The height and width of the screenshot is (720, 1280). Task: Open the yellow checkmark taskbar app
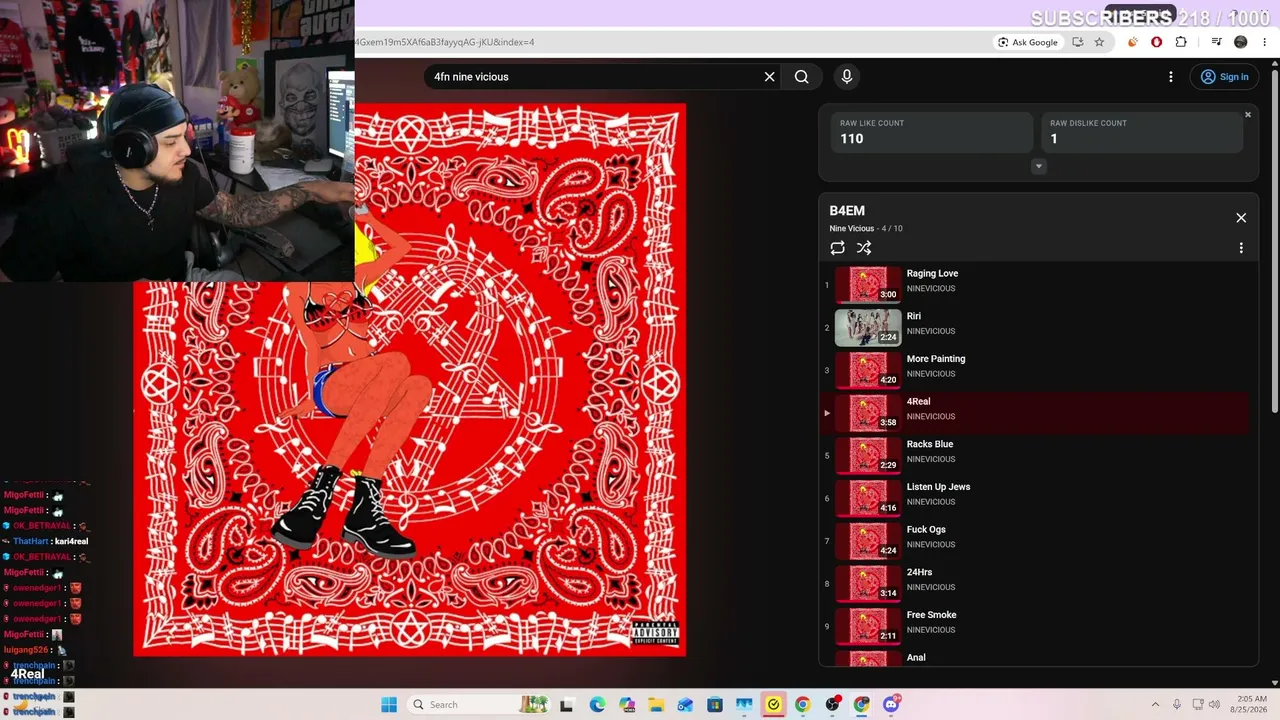coord(773,705)
